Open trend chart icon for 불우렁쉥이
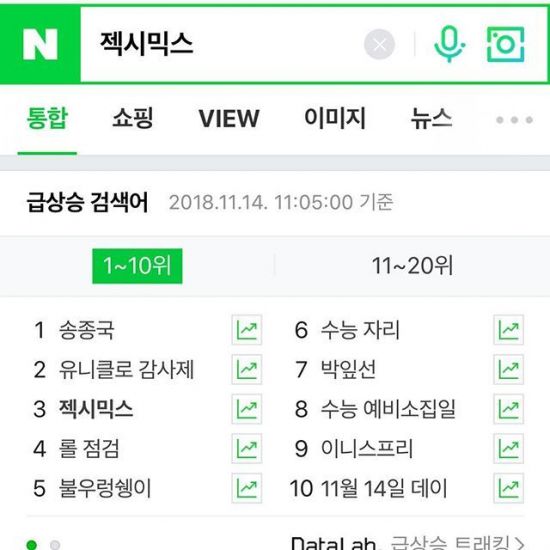The image size is (550, 550). click(x=247, y=488)
